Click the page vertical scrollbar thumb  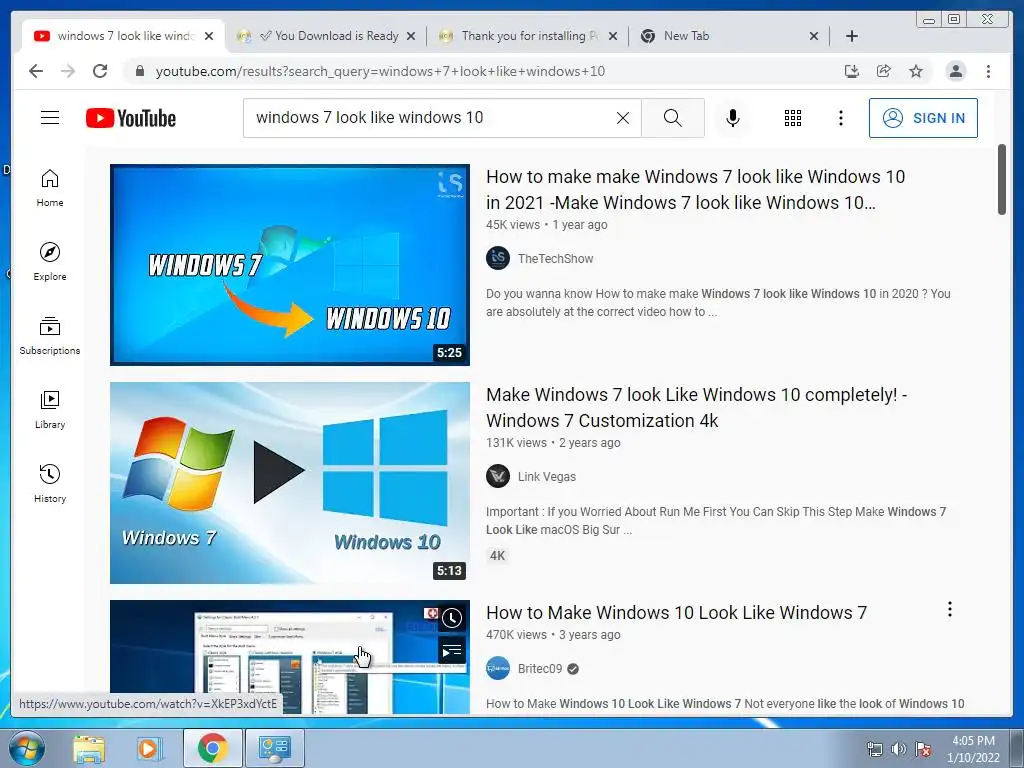[x=1002, y=180]
